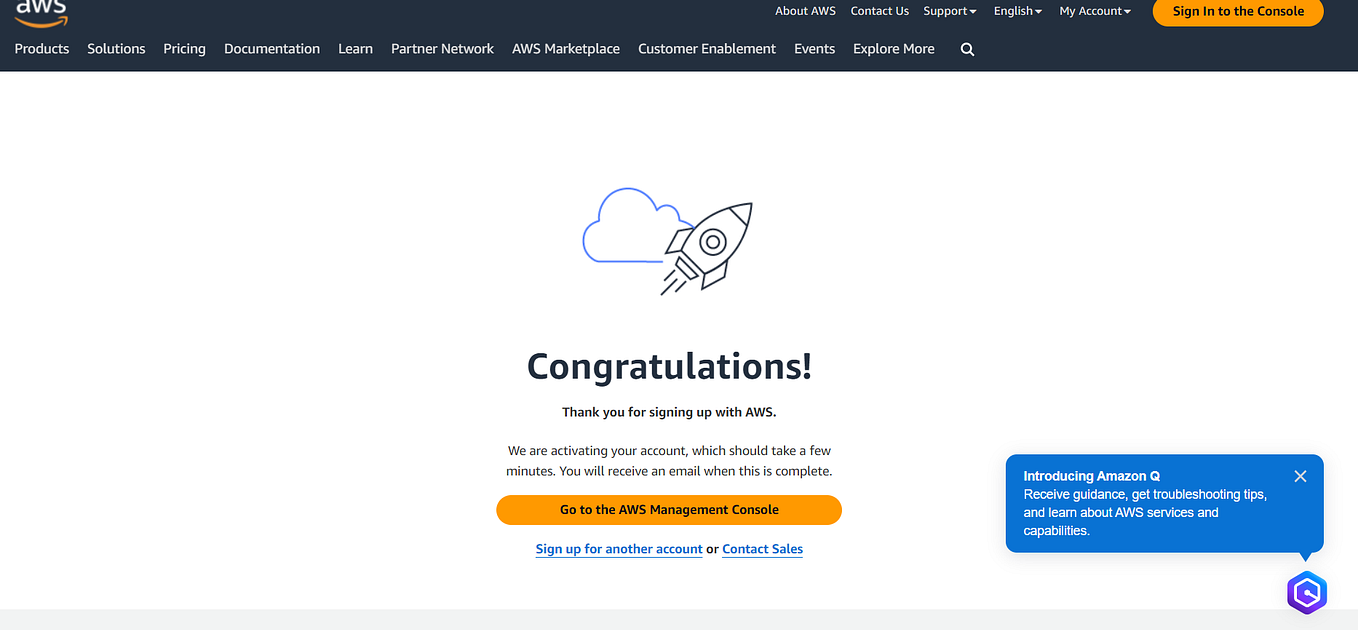Select the Learn menu item

[x=355, y=48]
